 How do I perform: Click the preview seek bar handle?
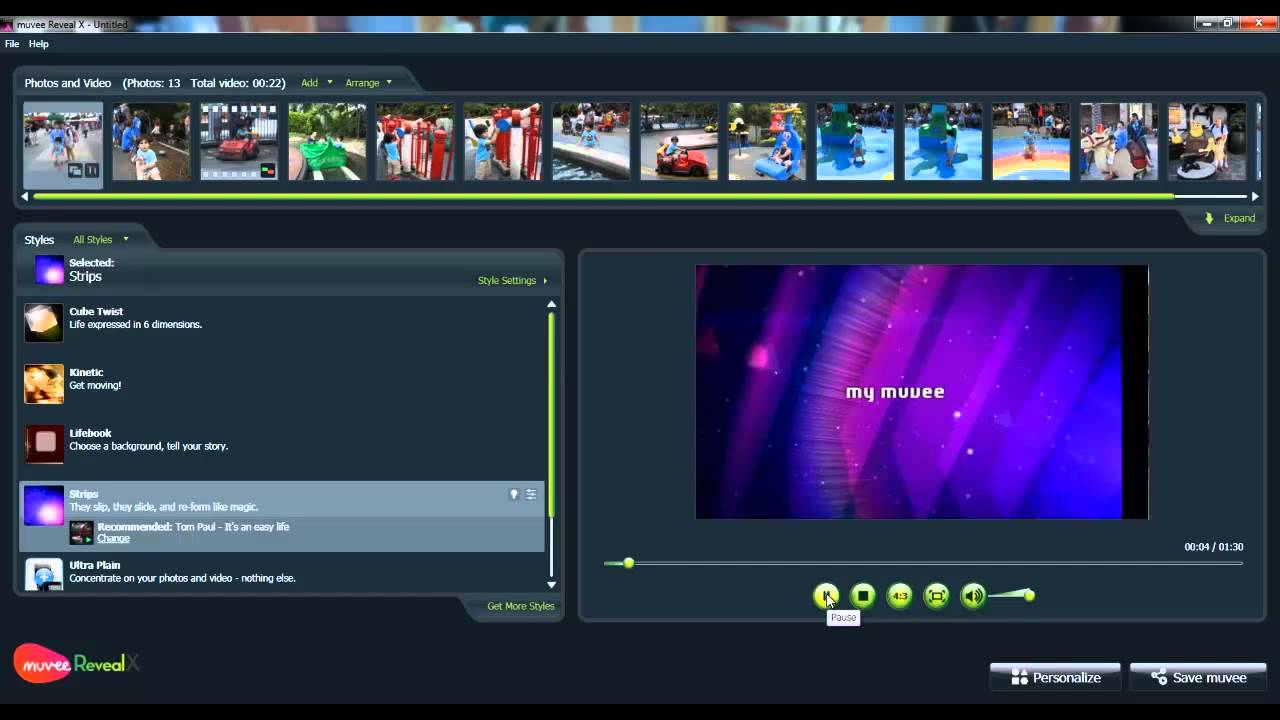point(628,563)
